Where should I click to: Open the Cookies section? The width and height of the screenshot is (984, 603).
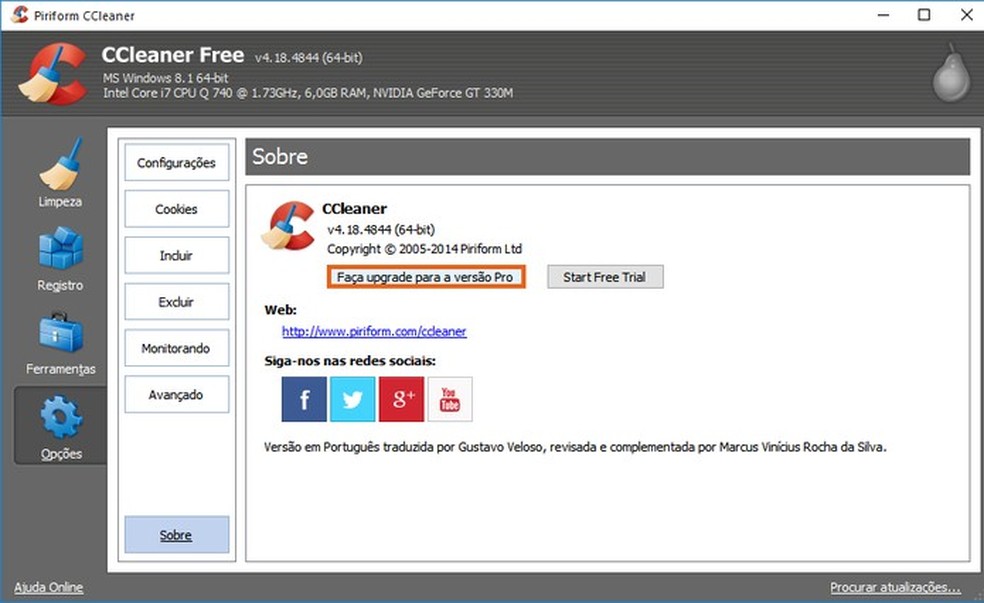[176, 209]
